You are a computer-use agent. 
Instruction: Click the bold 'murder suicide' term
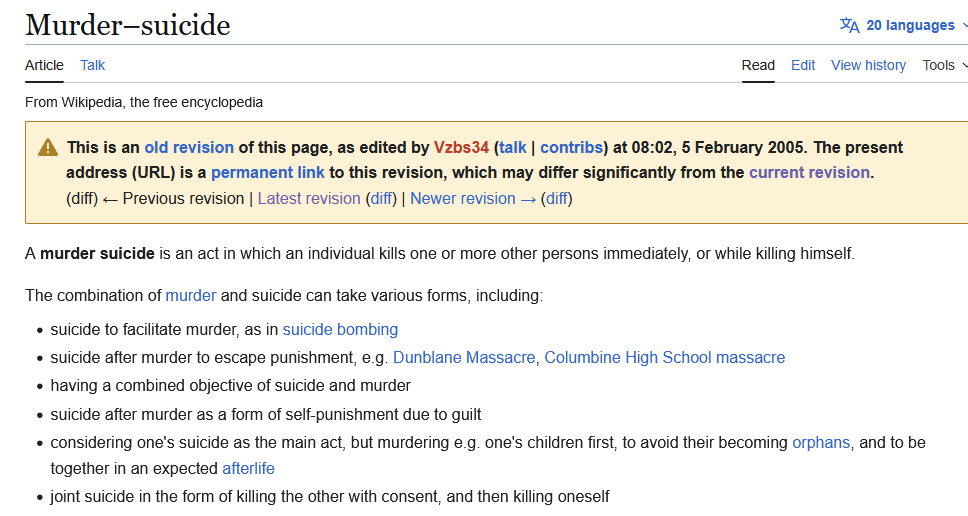(x=98, y=254)
